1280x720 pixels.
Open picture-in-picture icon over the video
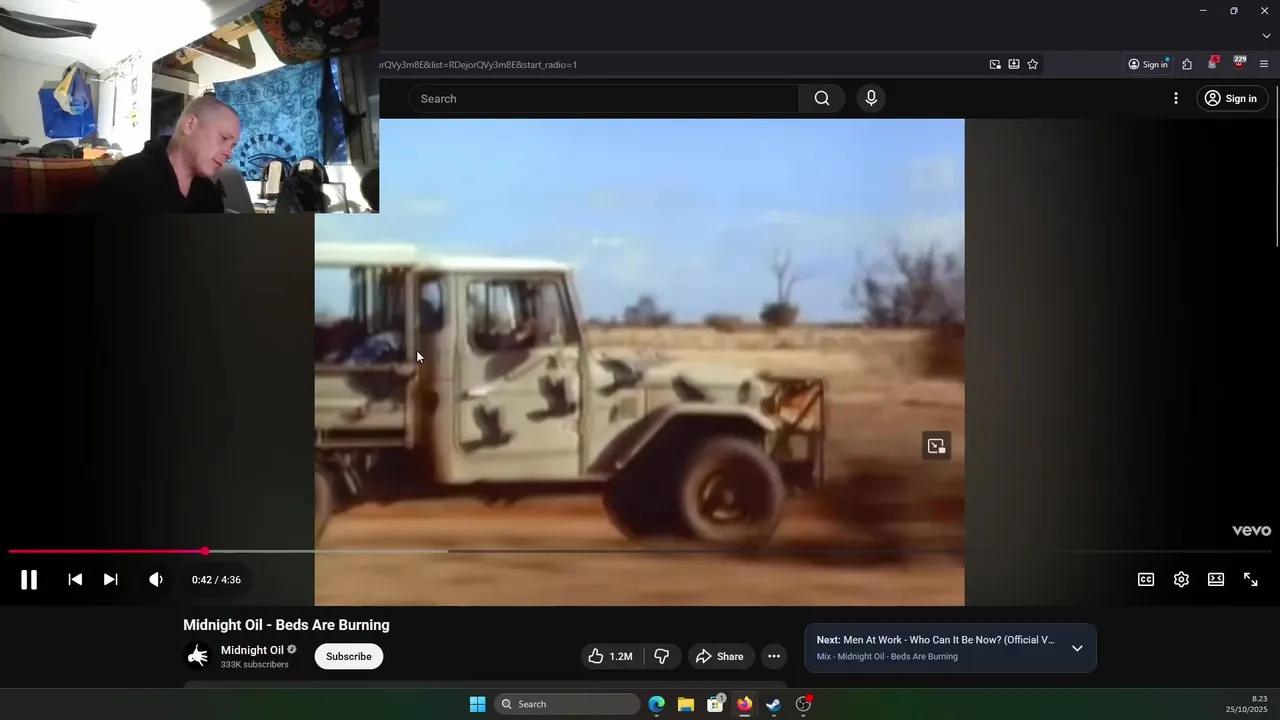(x=936, y=446)
